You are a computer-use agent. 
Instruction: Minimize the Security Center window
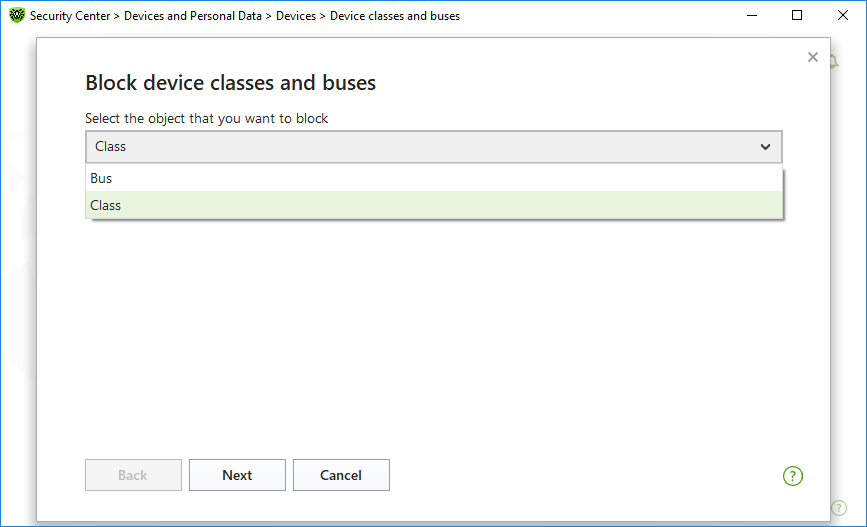coord(751,15)
